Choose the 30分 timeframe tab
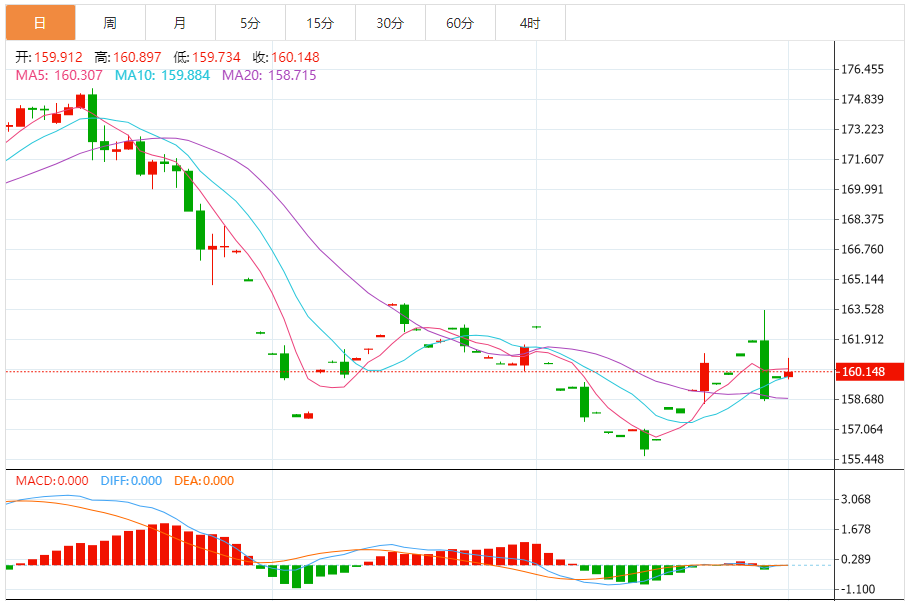This screenshot has height=601, width=910. (390, 23)
